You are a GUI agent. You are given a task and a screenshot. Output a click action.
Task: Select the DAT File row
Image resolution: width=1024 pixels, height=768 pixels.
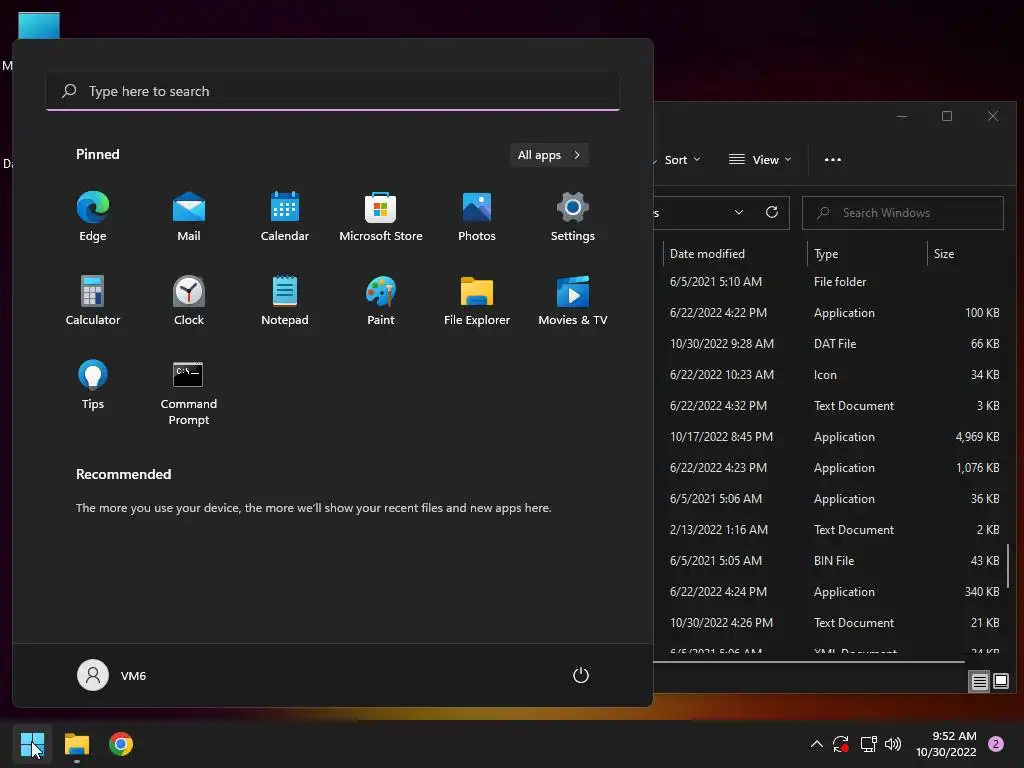pos(830,344)
